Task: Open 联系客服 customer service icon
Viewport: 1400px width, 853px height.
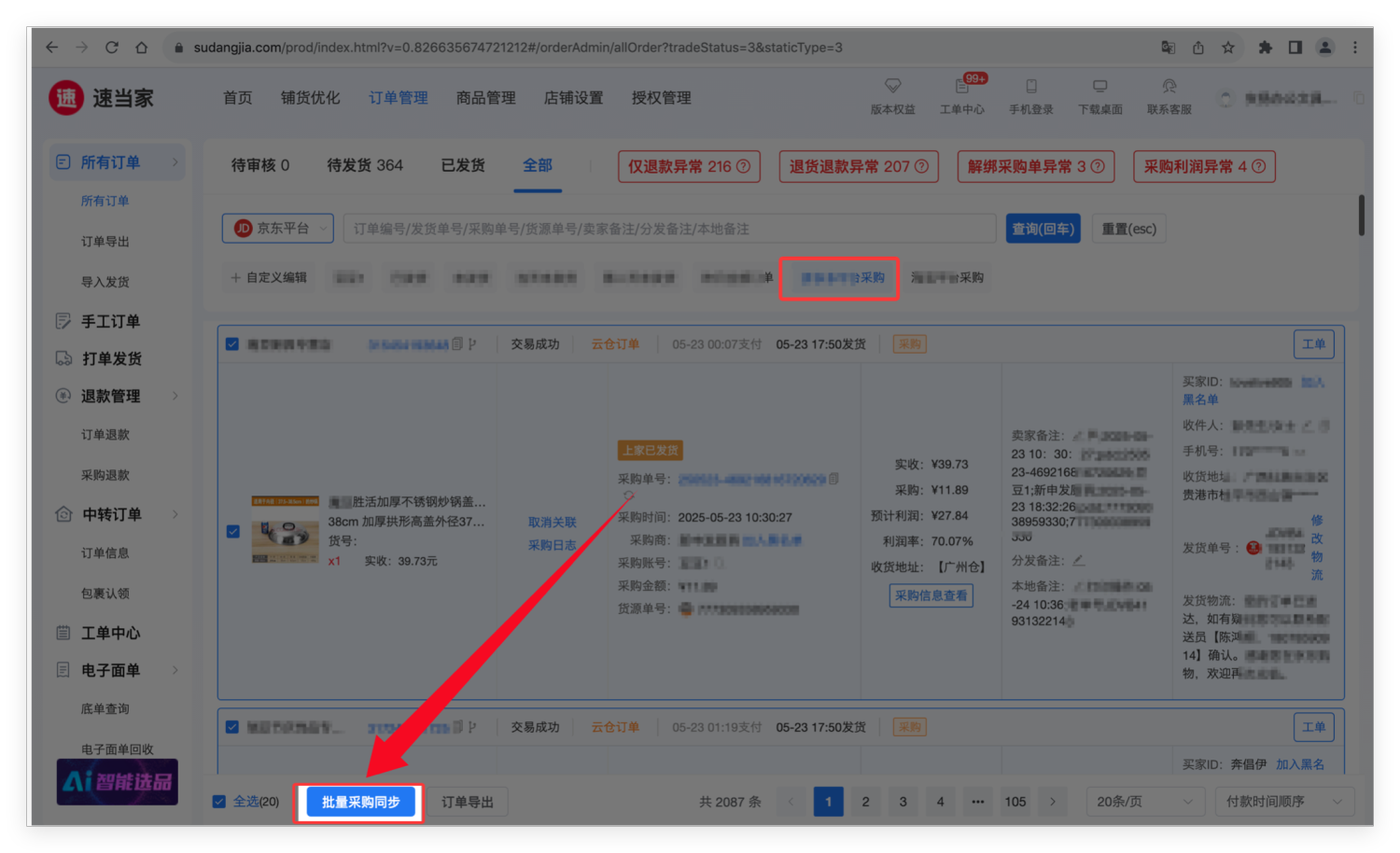Action: (1169, 87)
